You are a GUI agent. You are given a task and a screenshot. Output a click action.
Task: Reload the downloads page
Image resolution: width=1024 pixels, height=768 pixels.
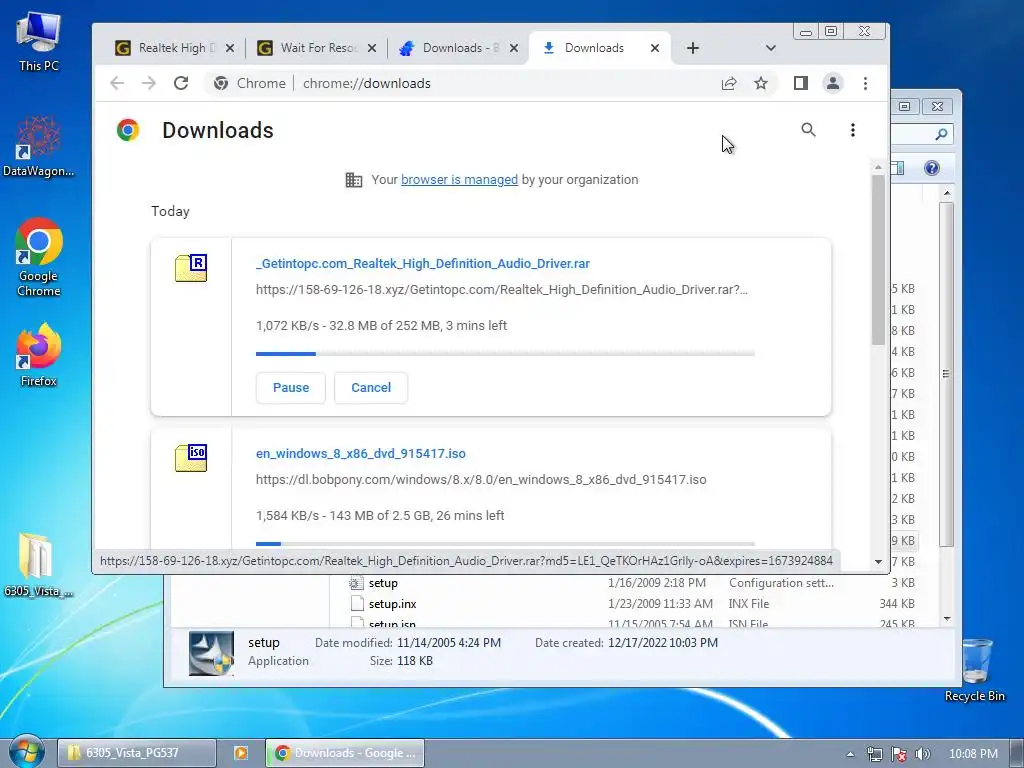click(181, 83)
